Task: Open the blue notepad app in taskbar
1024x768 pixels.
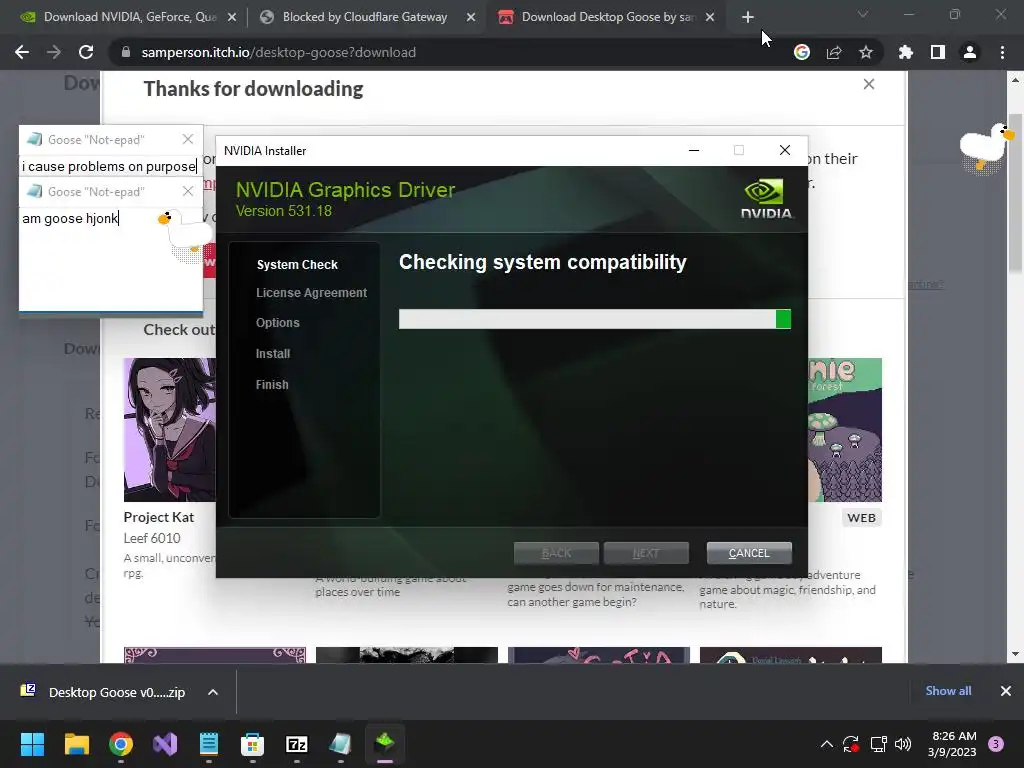Action: [209, 744]
